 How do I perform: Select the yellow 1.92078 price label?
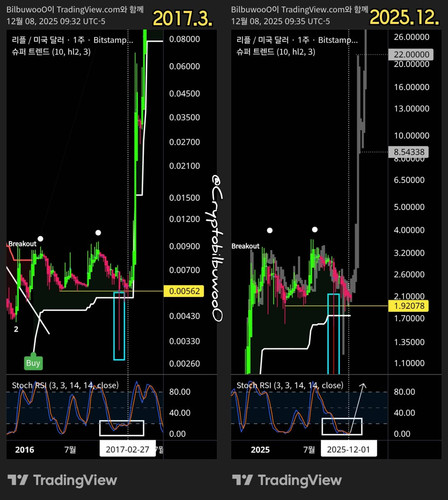pos(409,306)
